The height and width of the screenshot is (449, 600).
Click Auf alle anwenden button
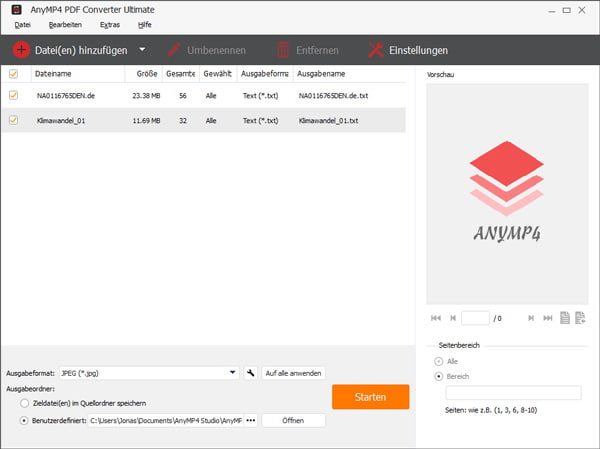point(293,373)
